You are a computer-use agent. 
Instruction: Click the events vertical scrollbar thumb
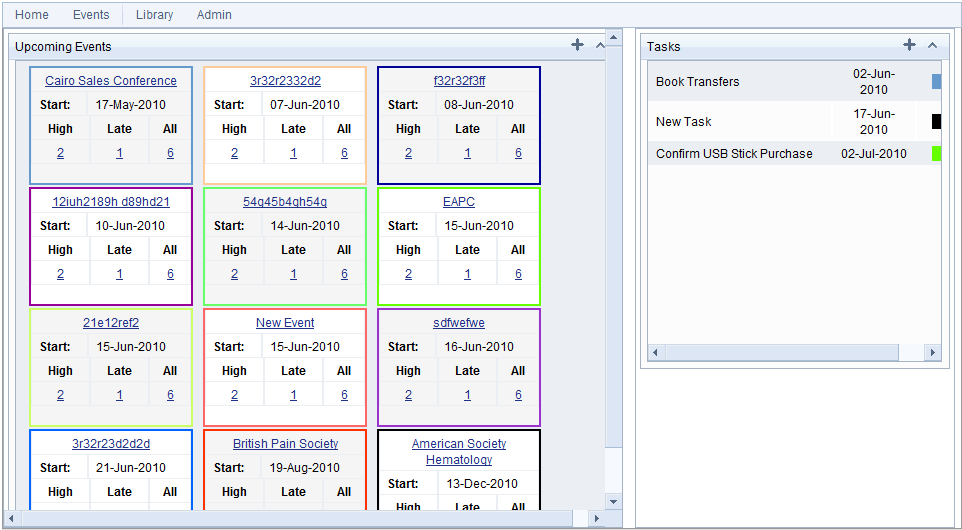(x=614, y=247)
